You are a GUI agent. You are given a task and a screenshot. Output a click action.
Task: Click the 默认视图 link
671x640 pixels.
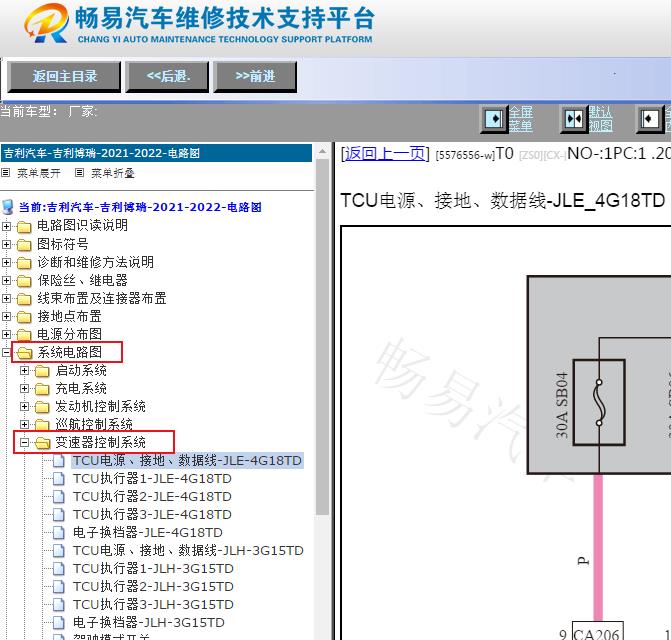point(600,119)
